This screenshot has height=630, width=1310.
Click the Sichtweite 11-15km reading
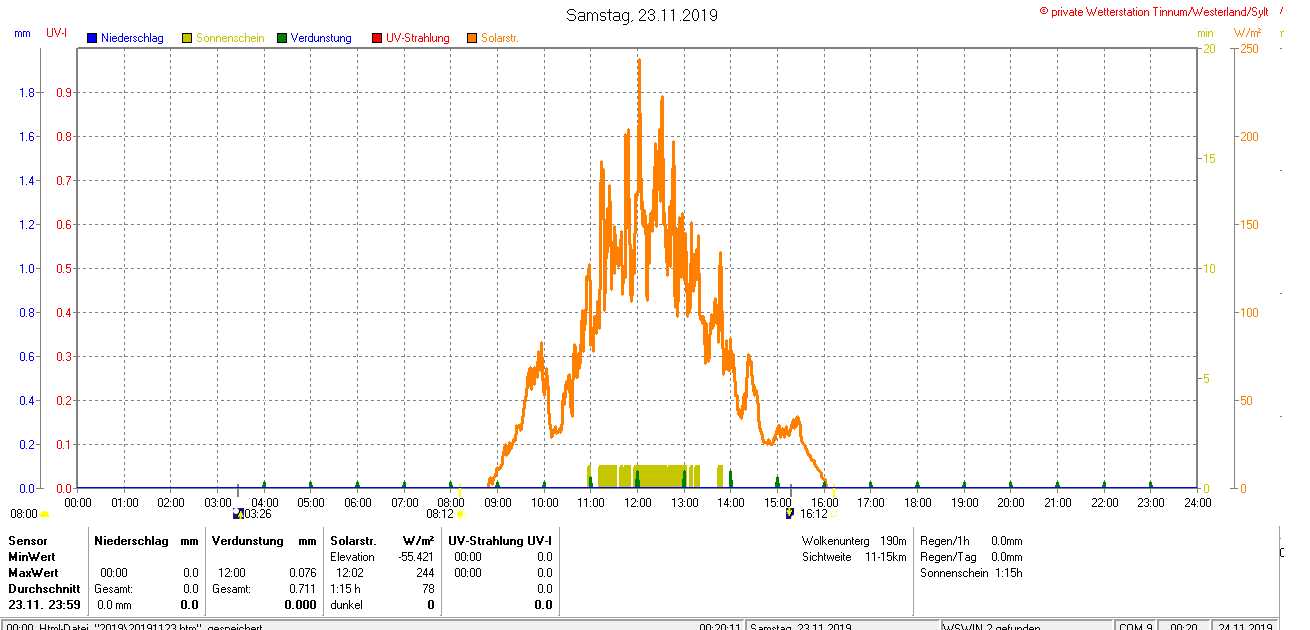(854, 557)
